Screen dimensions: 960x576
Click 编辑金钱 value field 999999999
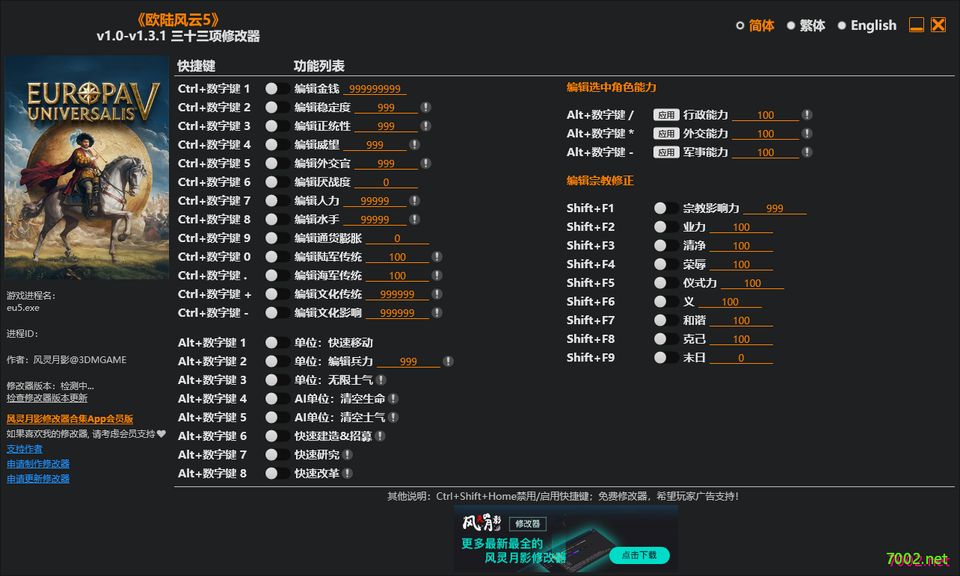(375, 89)
